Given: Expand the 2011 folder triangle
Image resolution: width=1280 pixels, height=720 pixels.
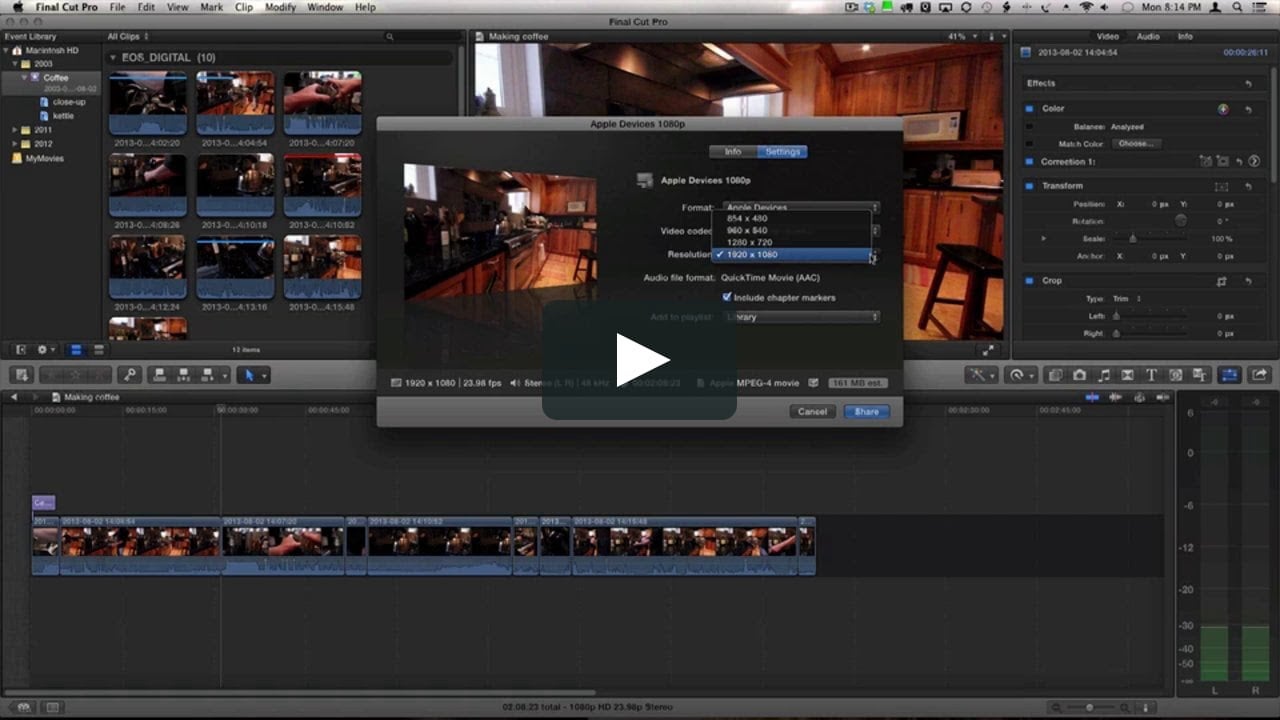Looking at the screenshot, I should [x=14, y=130].
